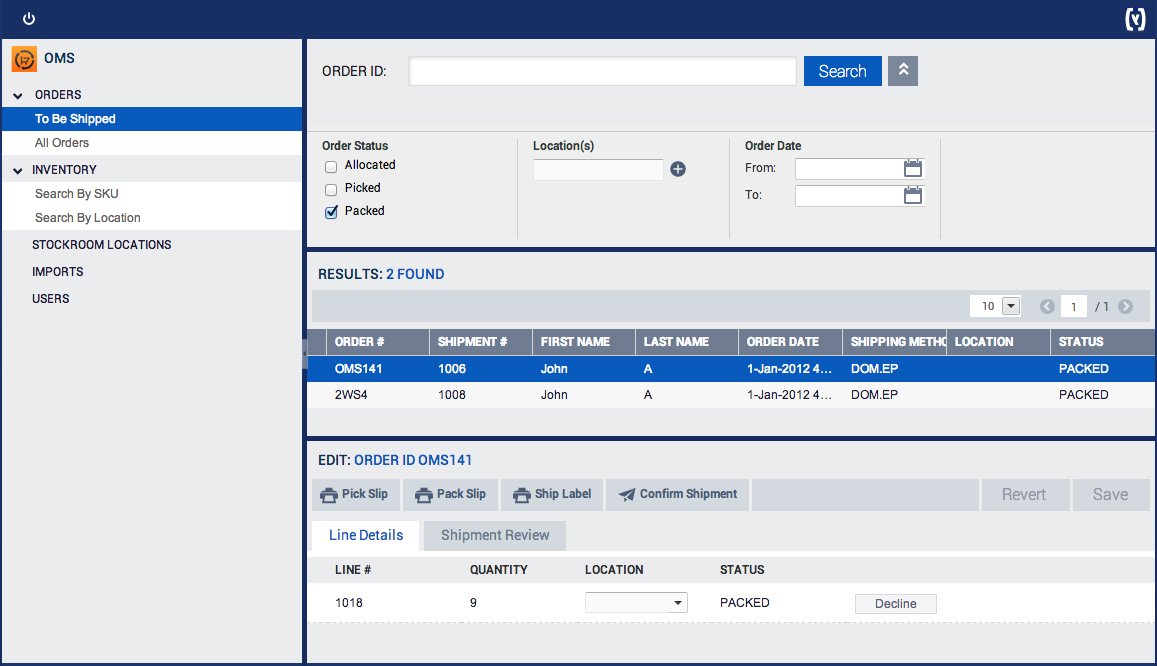
Task: Click the Save button
Action: pos(1111,494)
